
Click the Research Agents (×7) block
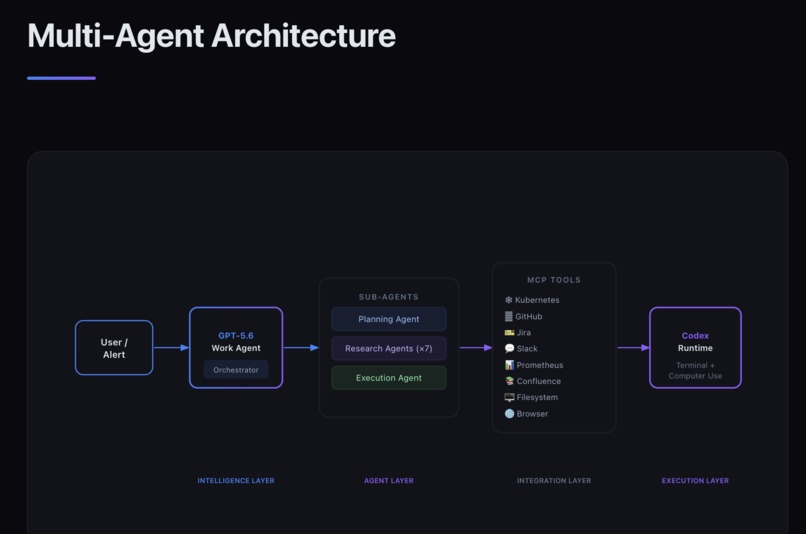(x=389, y=348)
